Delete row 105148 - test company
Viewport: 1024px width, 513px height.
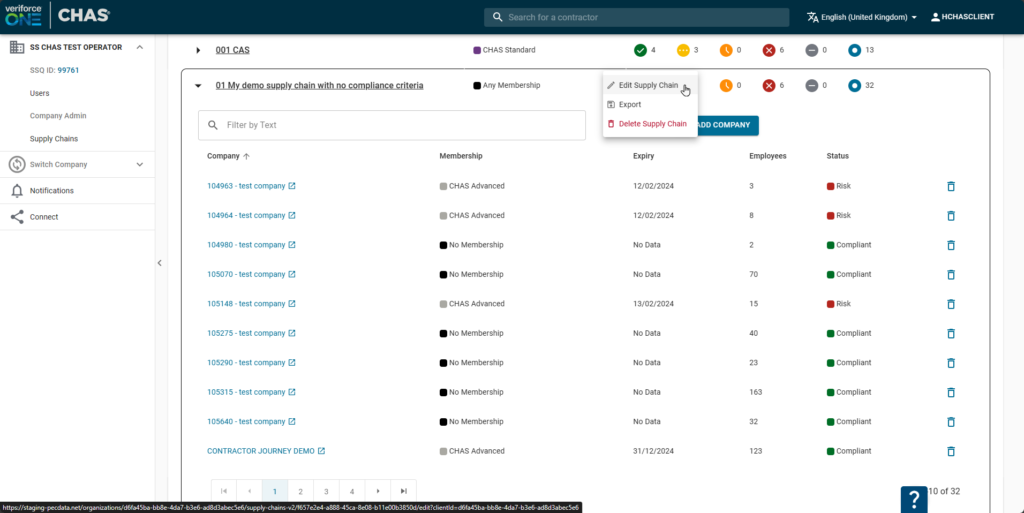951,304
